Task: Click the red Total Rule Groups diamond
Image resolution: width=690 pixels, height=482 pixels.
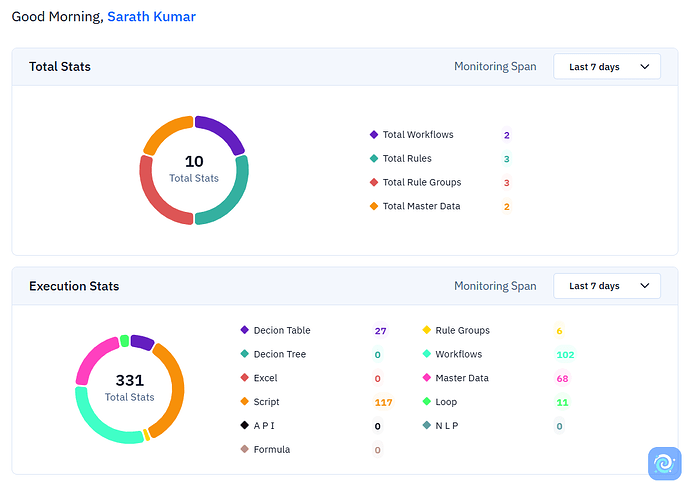Action: click(374, 182)
